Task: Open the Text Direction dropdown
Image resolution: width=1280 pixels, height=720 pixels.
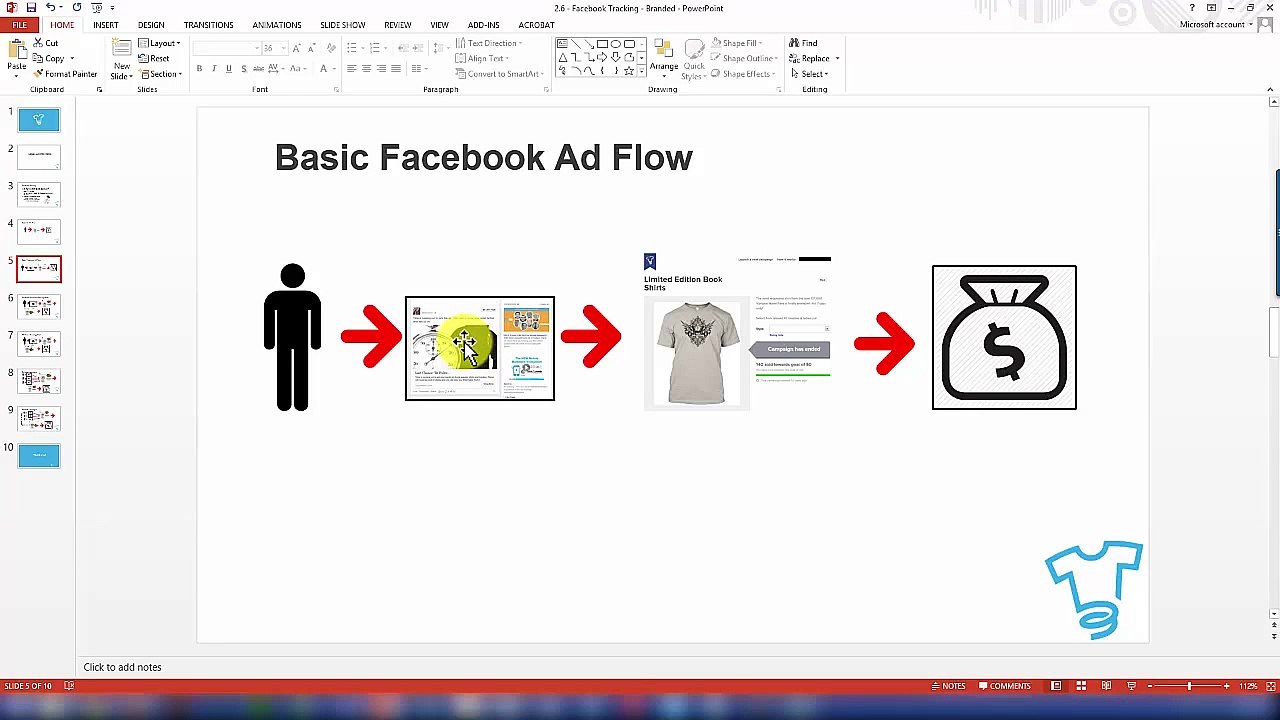Action: point(488,43)
